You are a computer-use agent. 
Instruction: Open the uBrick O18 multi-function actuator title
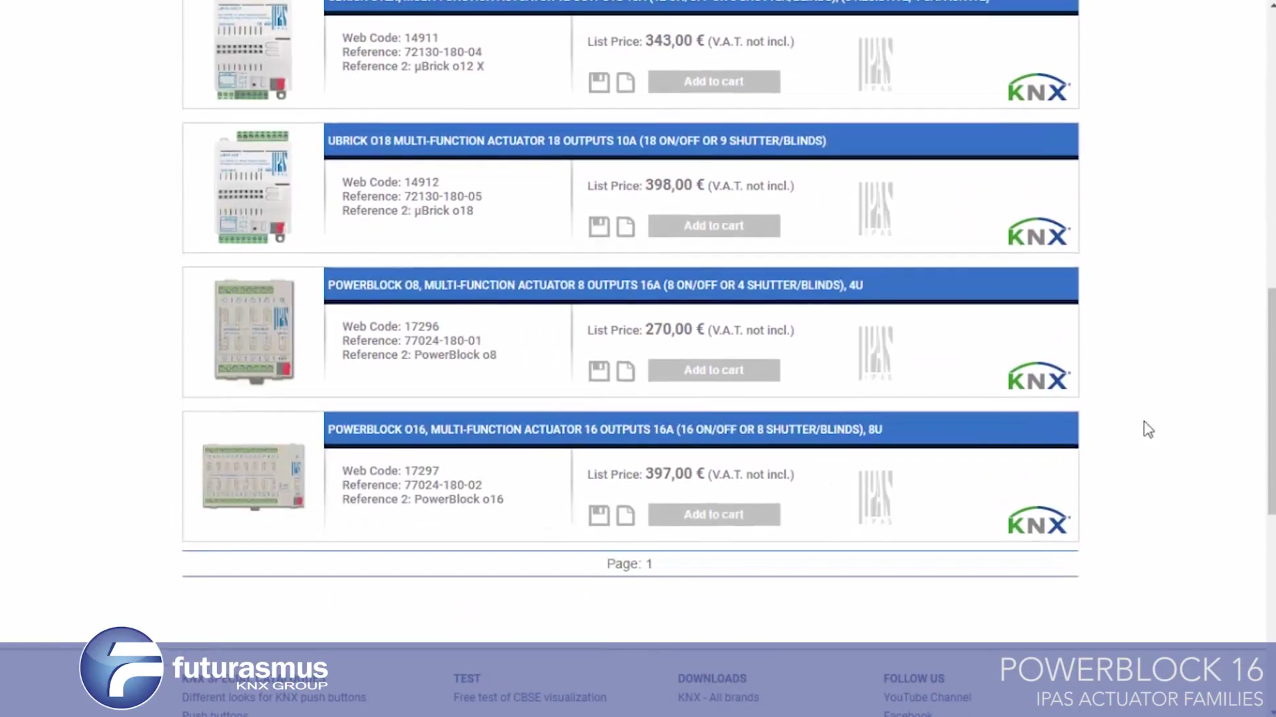pyautogui.click(x=576, y=141)
